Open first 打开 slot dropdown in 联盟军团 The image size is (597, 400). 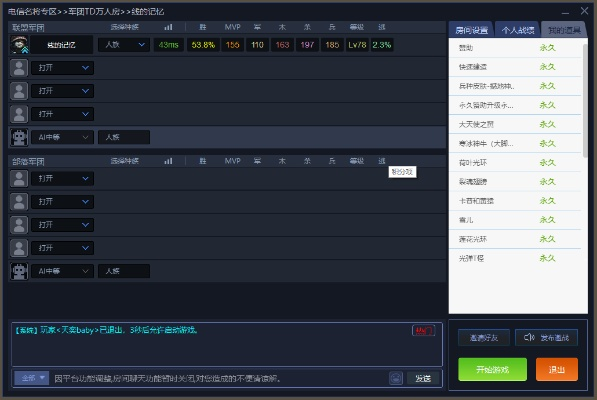pyautogui.click(x=62, y=68)
